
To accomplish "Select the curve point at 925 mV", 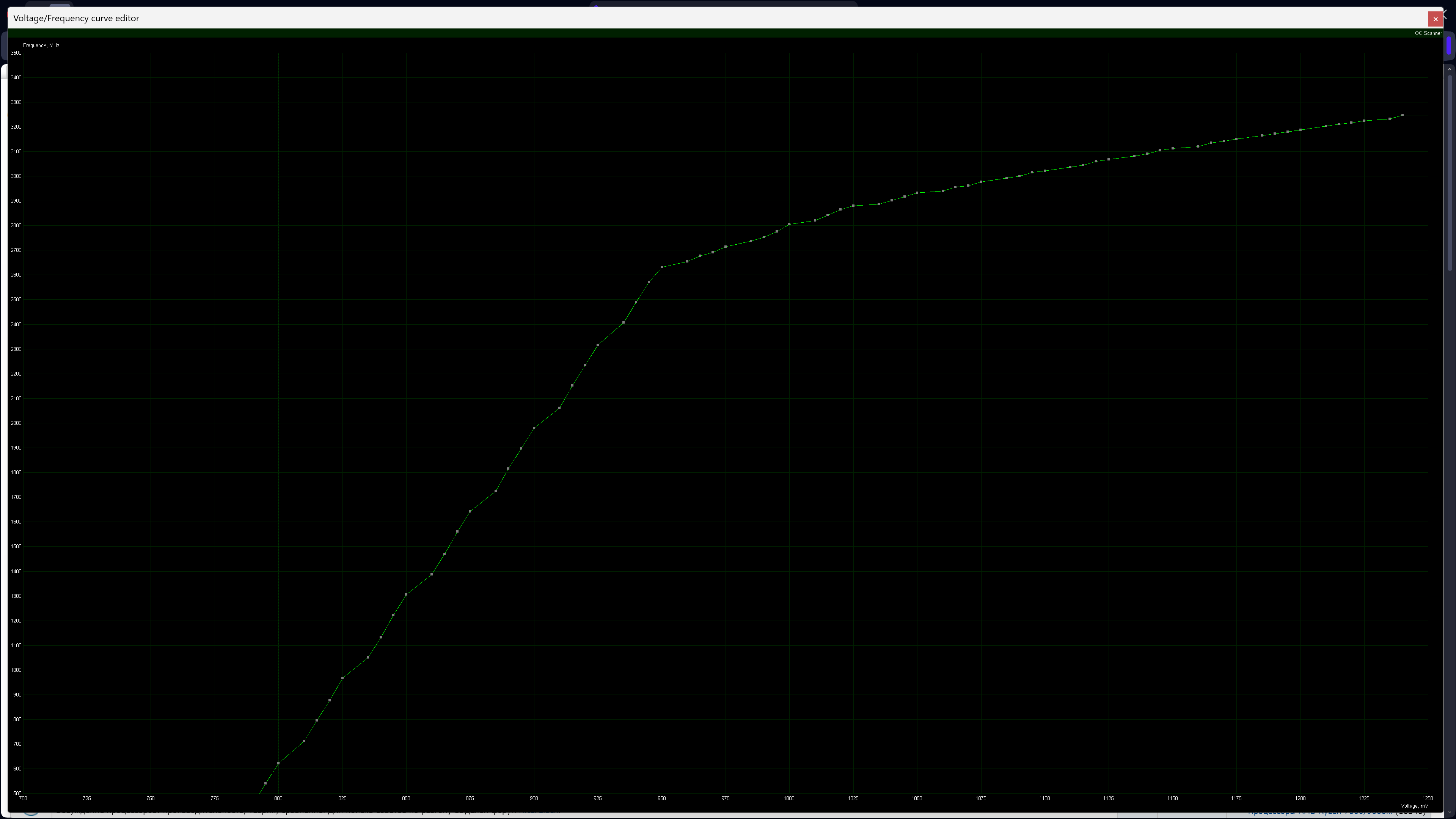I will (x=598, y=345).
